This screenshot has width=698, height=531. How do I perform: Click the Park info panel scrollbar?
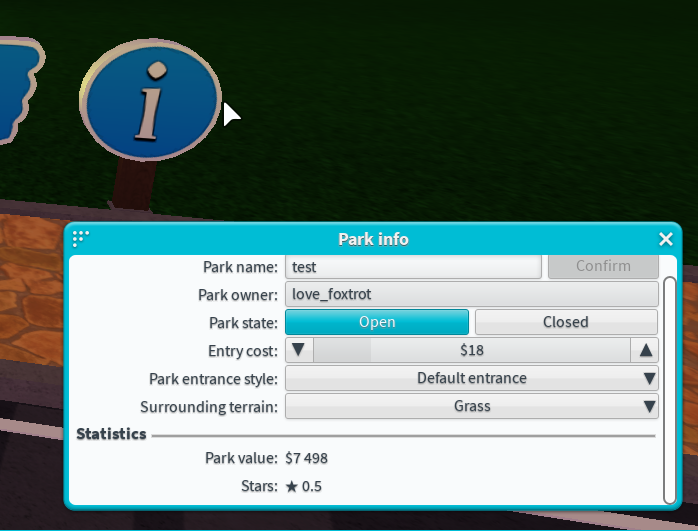pyautogui.click(x=669, y=390)
